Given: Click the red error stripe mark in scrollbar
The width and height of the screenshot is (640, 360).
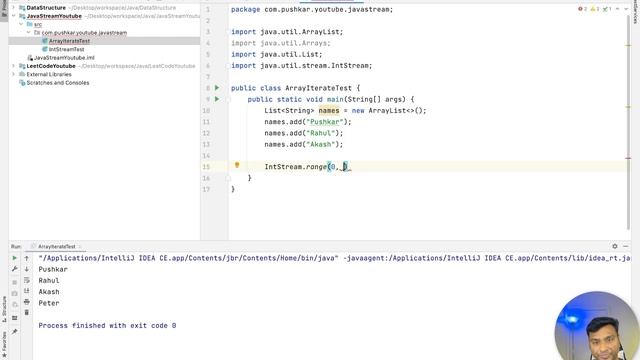Looking at the screenshot, I should 628,158.
